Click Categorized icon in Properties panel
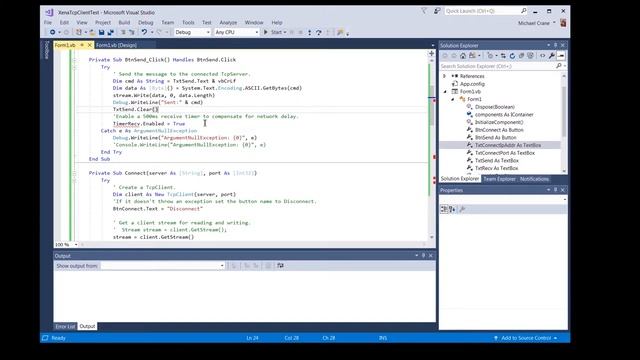Image resolution: width=640 pixels, height=360 pixels. pyautogui.click(x=444, y=209)
